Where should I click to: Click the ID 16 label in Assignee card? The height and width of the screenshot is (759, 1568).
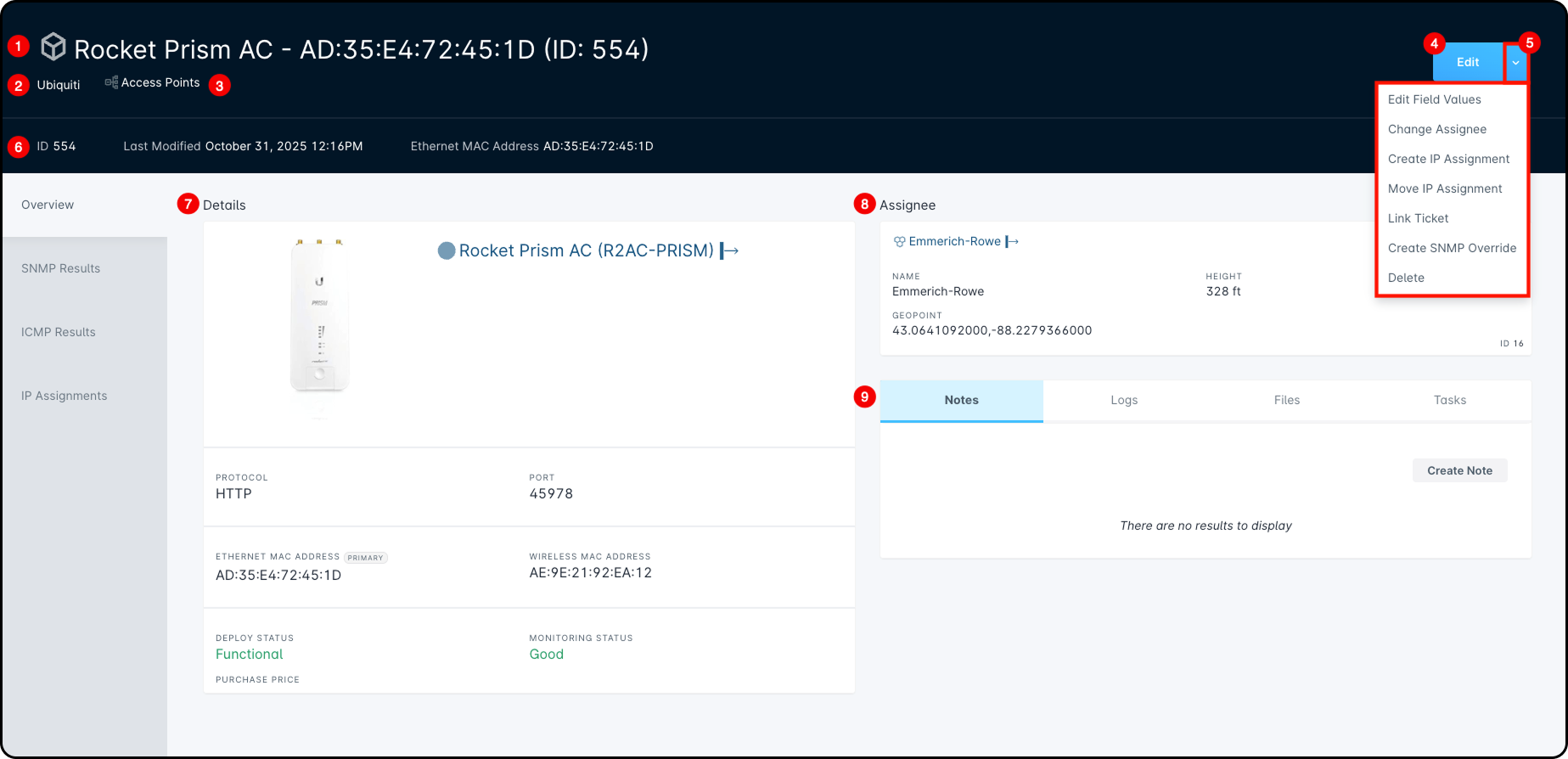click(1512, 344)
